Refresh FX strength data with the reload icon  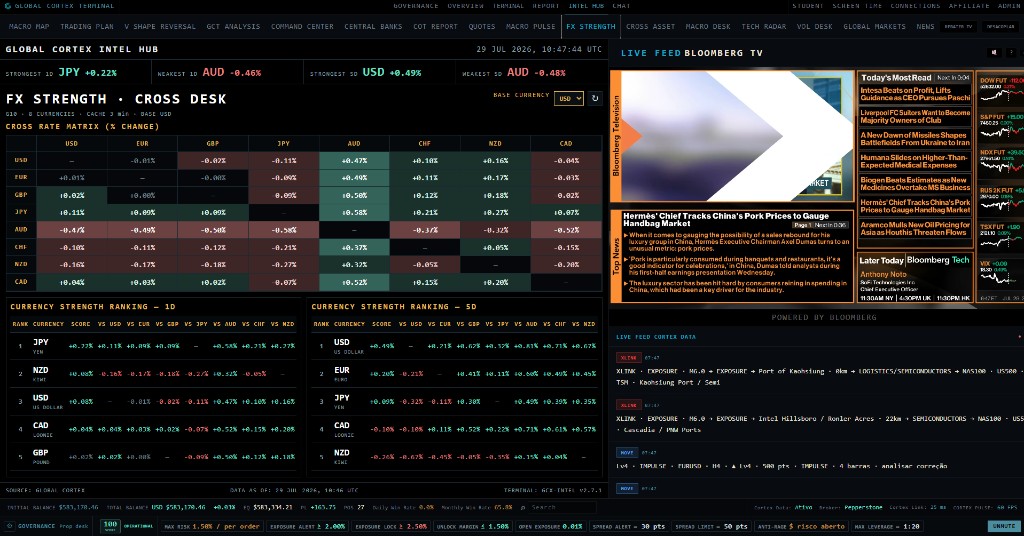[595, 99]
